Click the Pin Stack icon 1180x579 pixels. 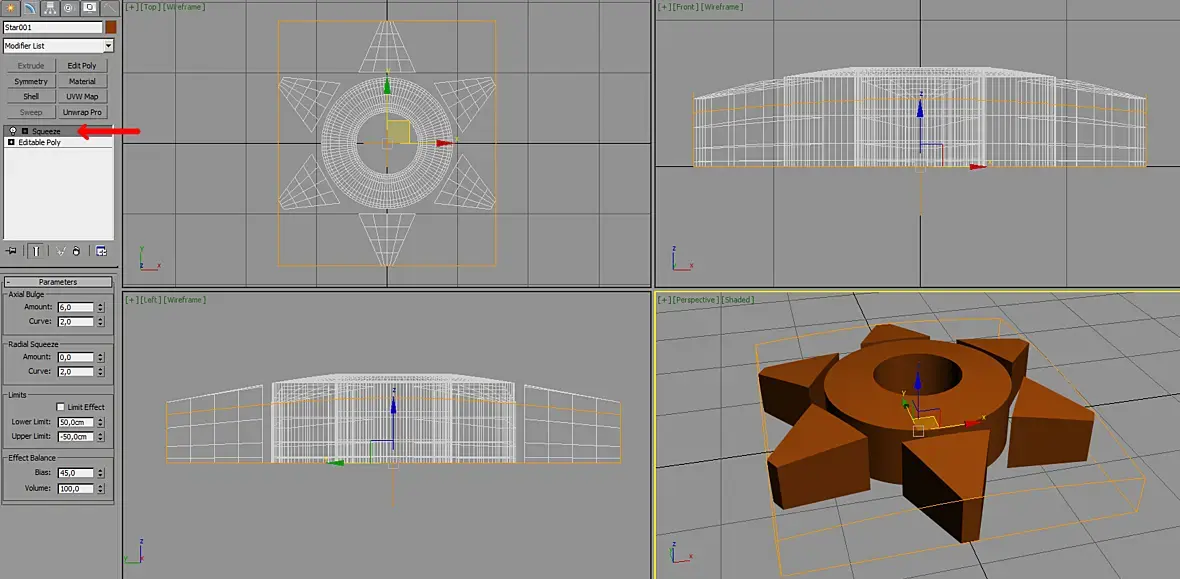point(11,251)
